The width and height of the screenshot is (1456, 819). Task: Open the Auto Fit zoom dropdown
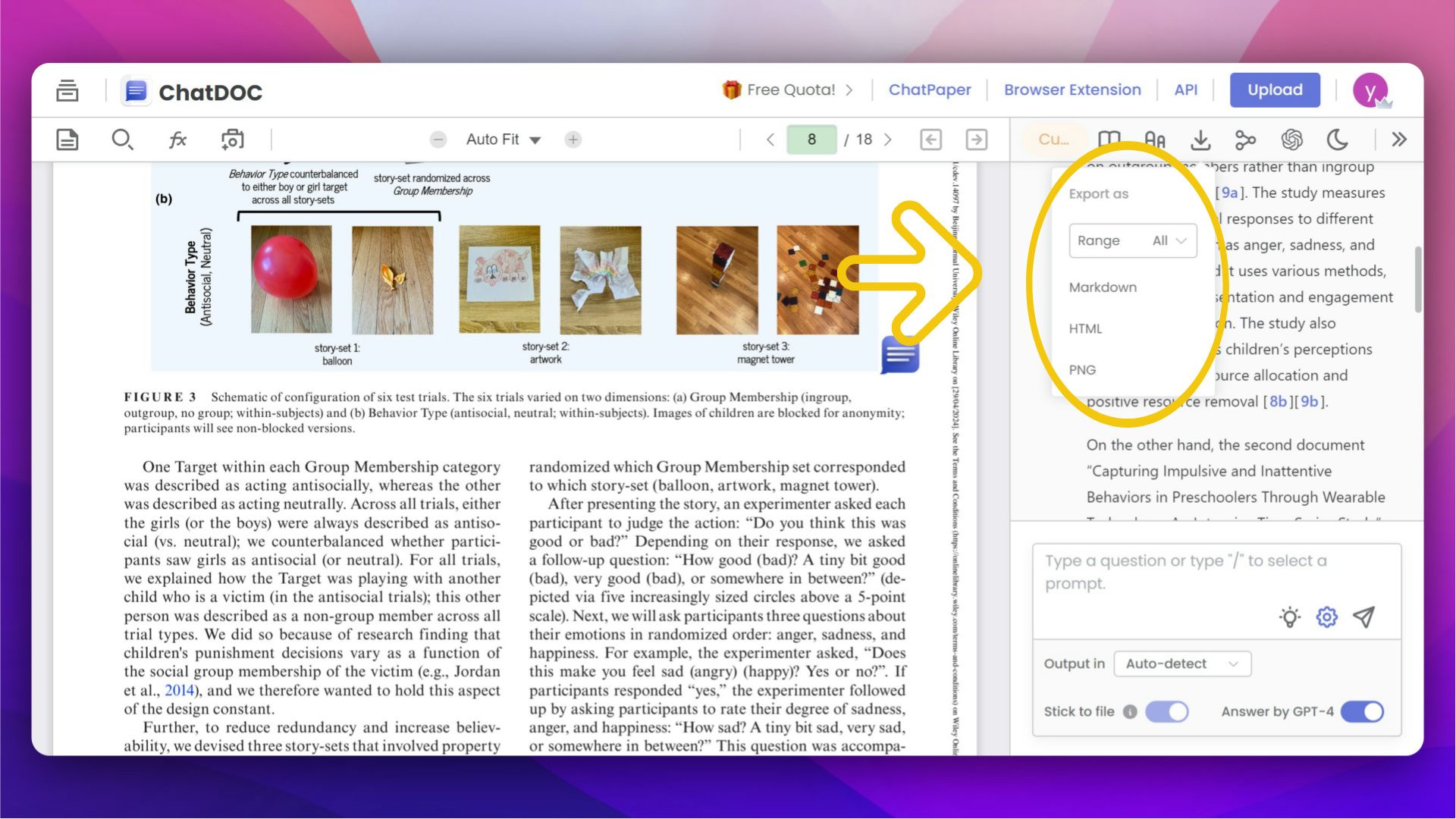[x=503, y=140]
